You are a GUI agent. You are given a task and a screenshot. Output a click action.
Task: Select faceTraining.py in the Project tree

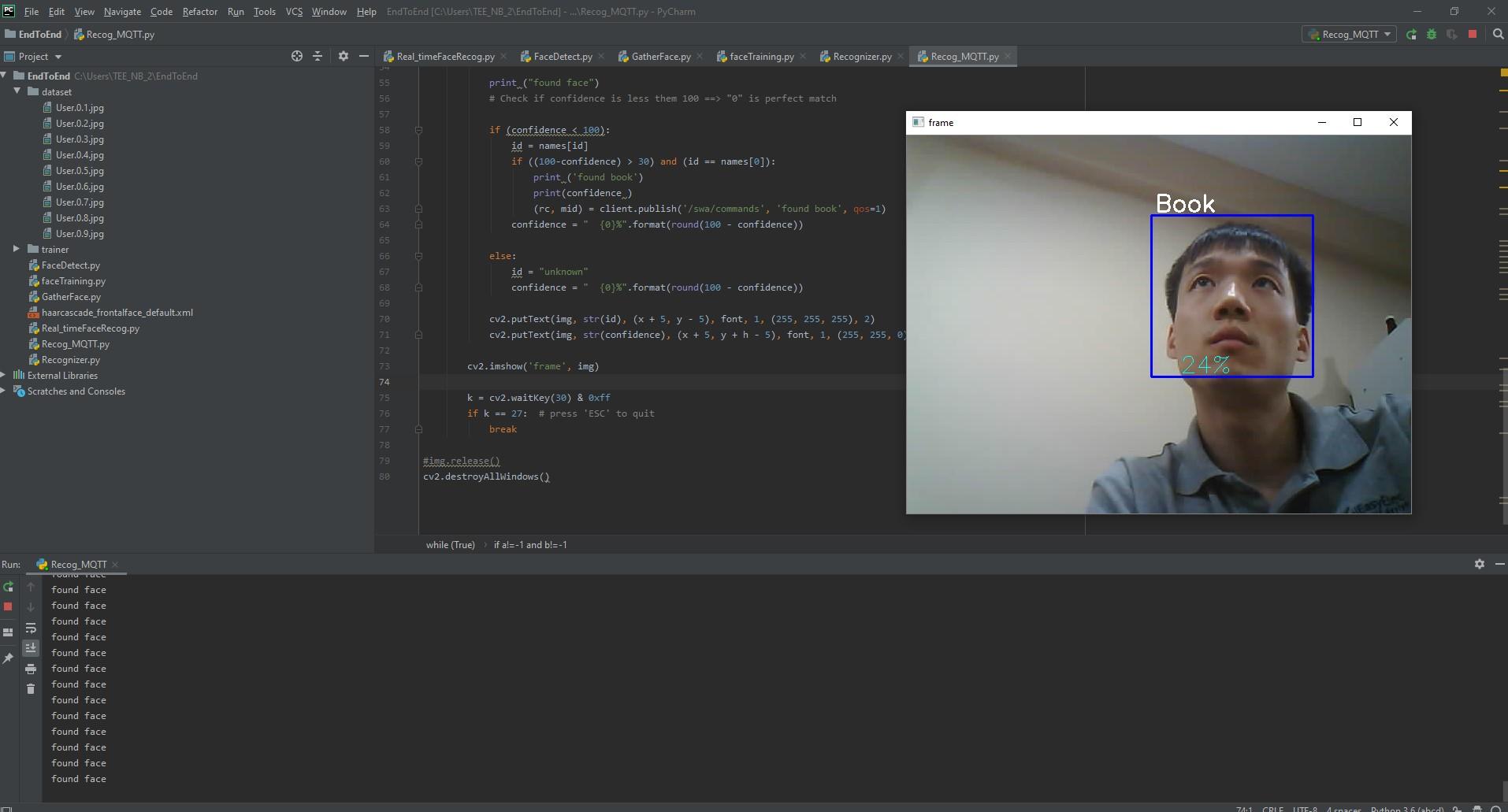tap(72, 280)
